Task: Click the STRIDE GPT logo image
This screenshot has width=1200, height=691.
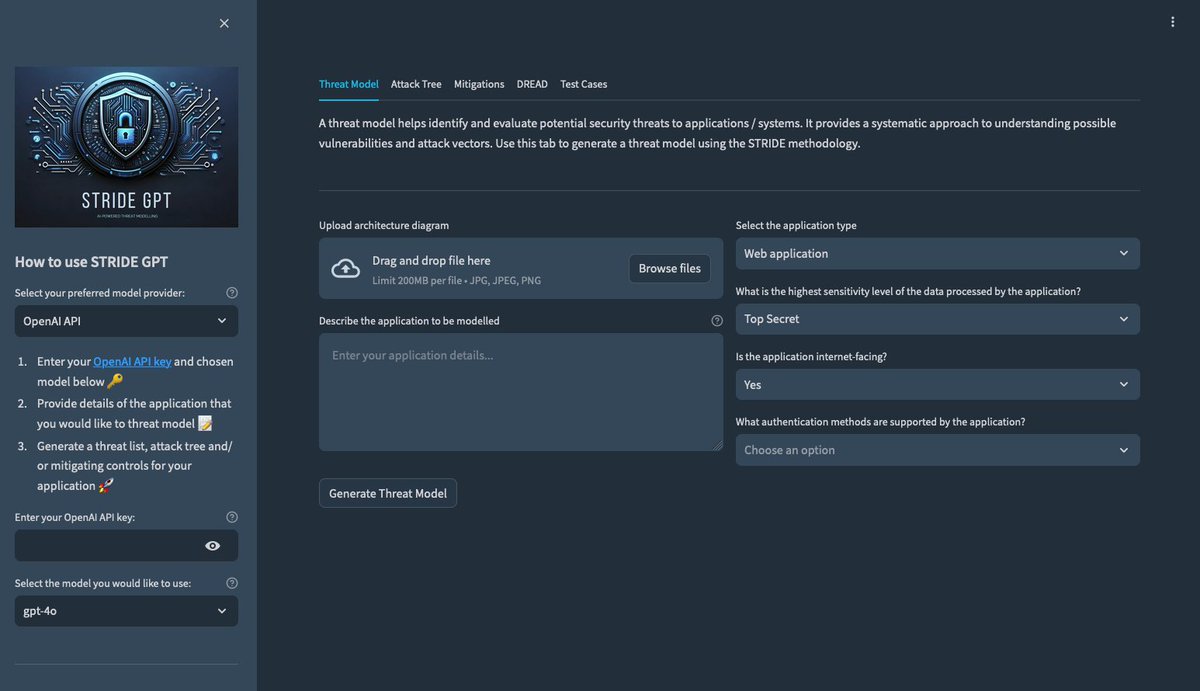Action: tap(126, 147)
